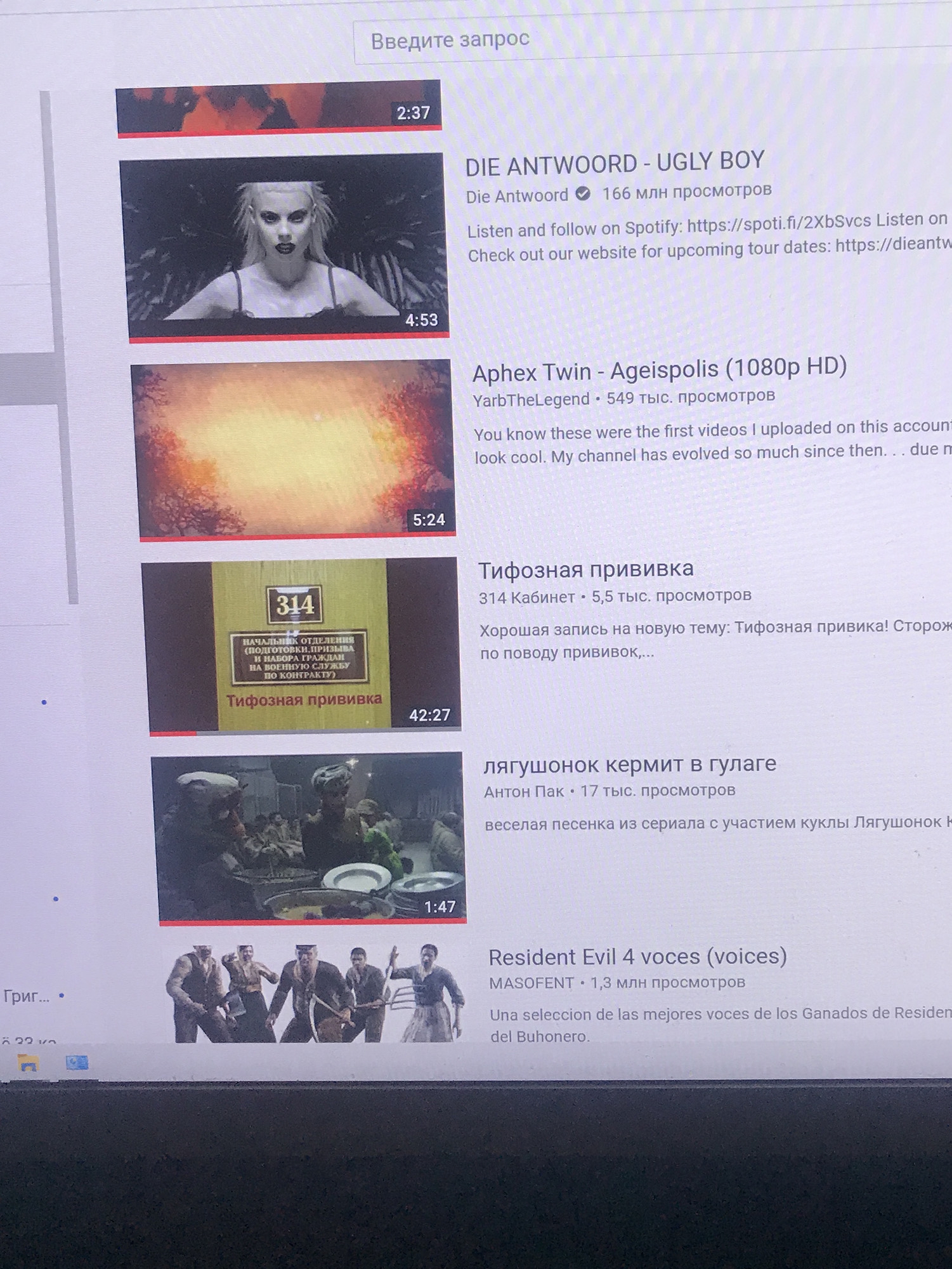Viewport: 952px width, 1269px height.
Task: Open the "Тифозная прививка" video title
Action: click(x=585, y=570)
